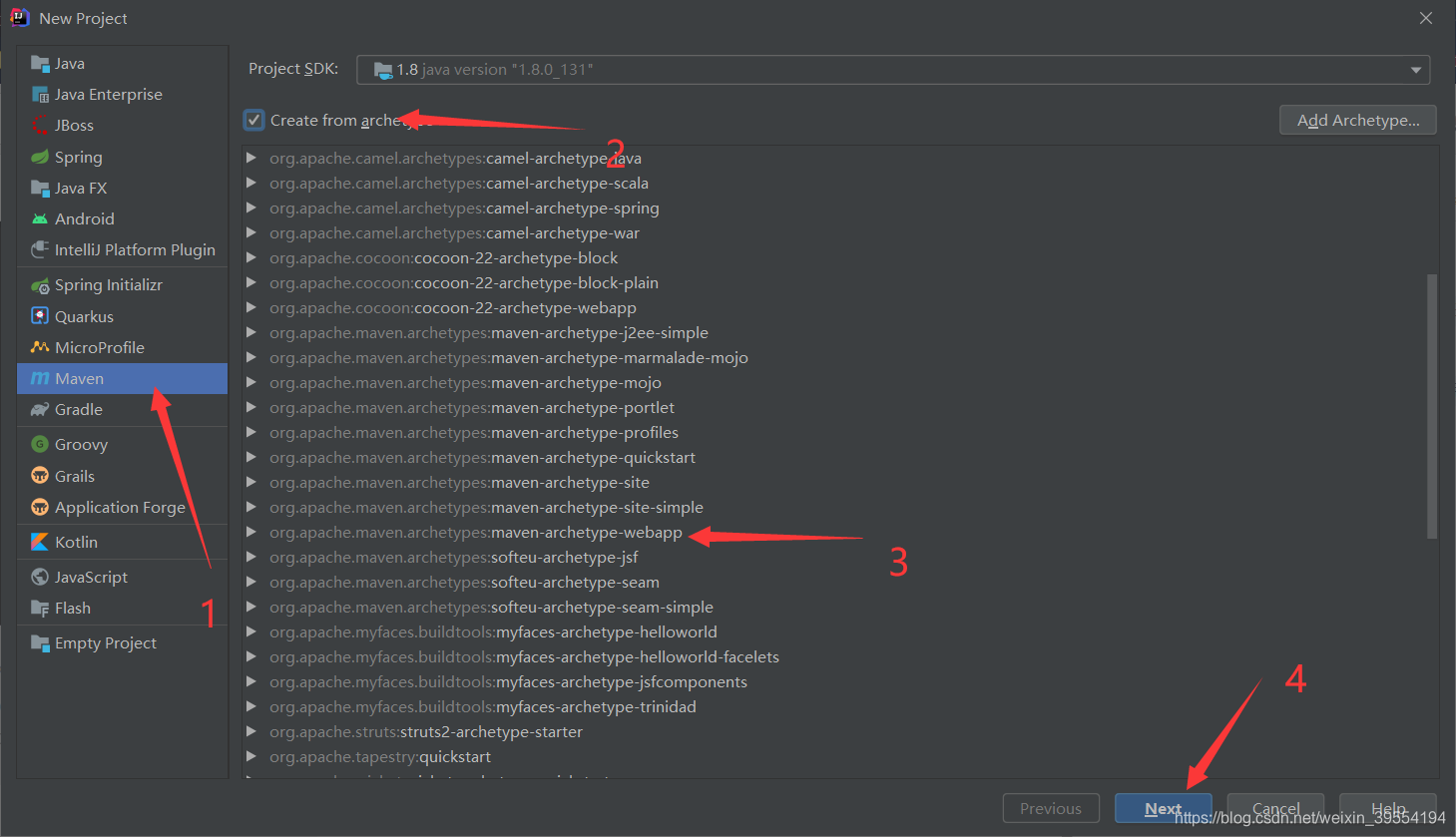
Task: Click the Spring leaf icon
Action: 40,158
